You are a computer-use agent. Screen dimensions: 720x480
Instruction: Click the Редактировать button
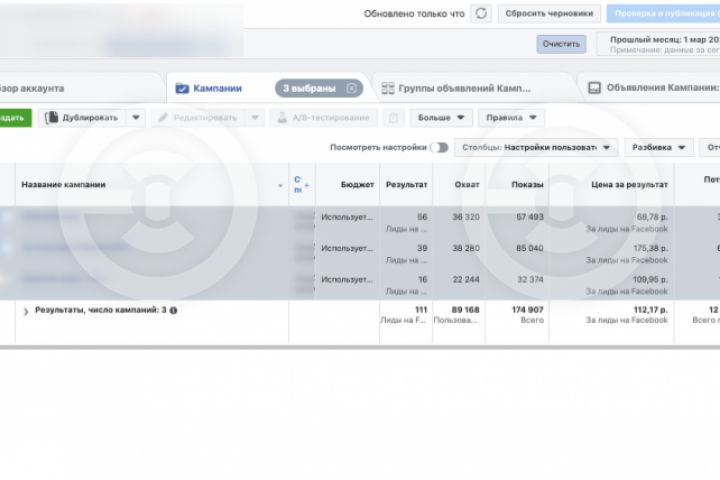coord(197,118)
